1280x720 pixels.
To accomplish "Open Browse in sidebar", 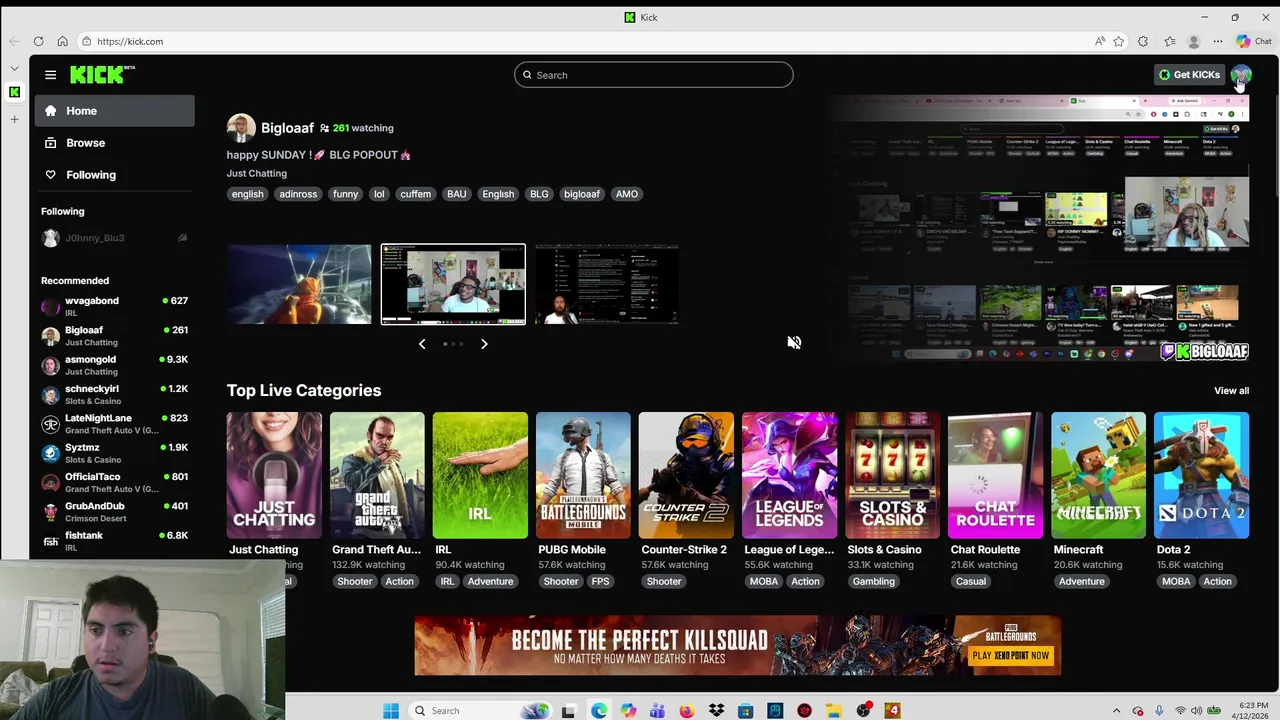I will point(115,143).
